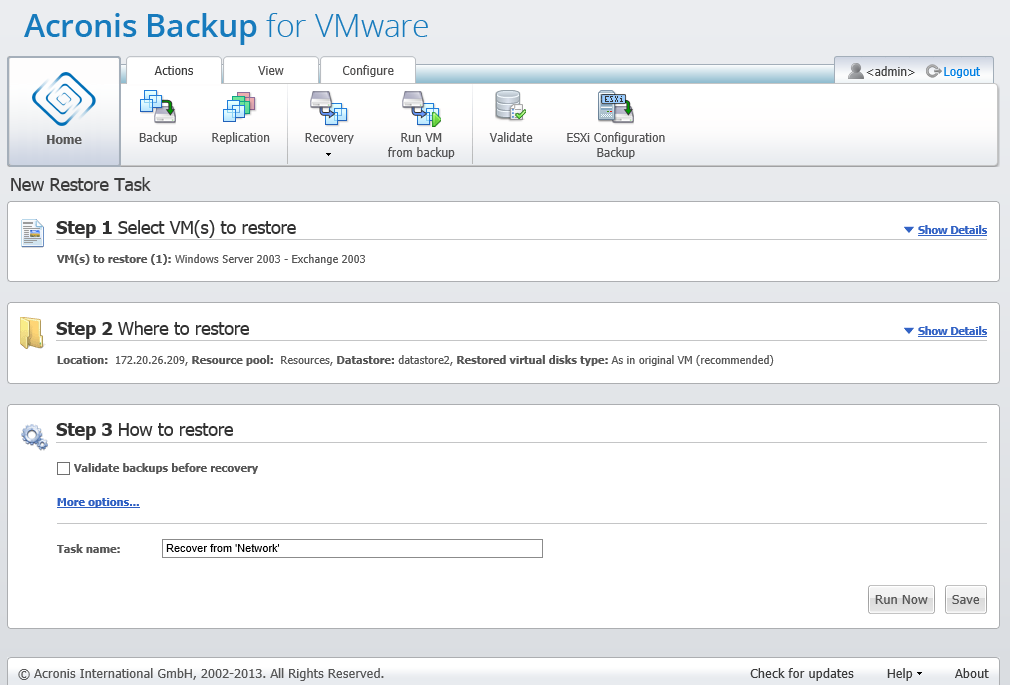Click the Logout arrow icon
Screen dimensions: 1010x685
(x=933, y=71)
